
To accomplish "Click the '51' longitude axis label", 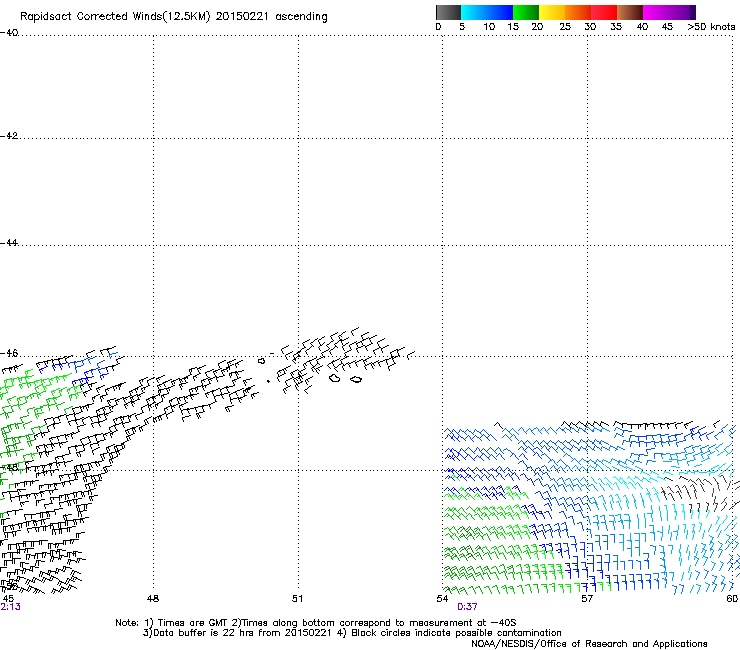I will 297,599.
